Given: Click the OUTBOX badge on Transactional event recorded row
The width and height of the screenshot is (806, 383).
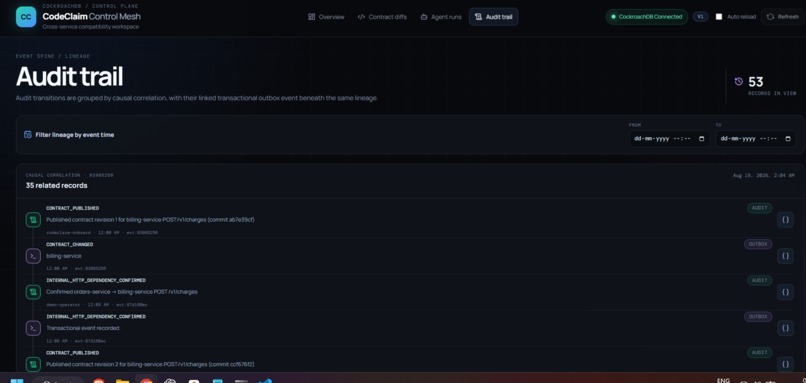Looking at the screenshot, I should tap(758, 317).
